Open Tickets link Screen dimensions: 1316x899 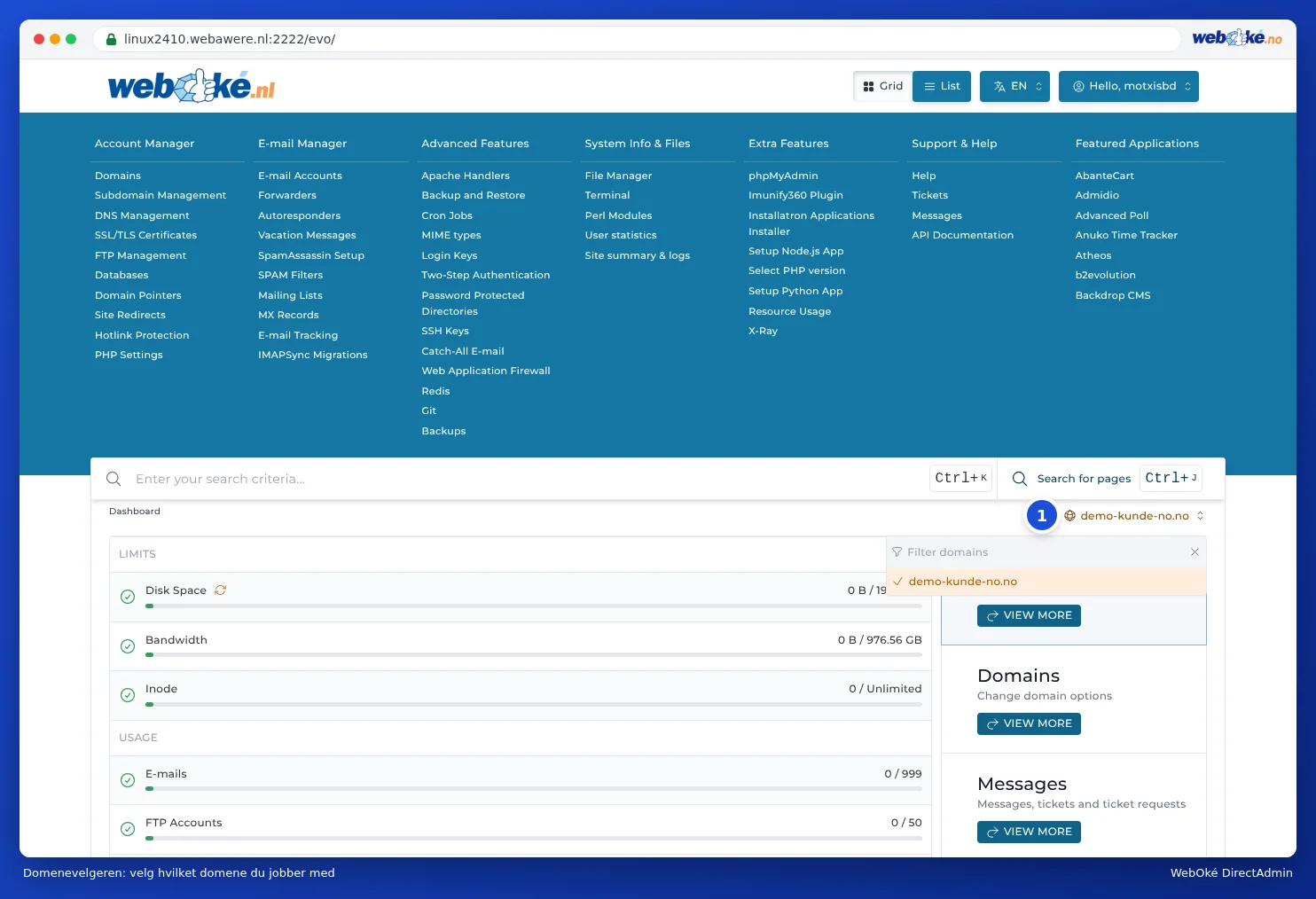929,195
